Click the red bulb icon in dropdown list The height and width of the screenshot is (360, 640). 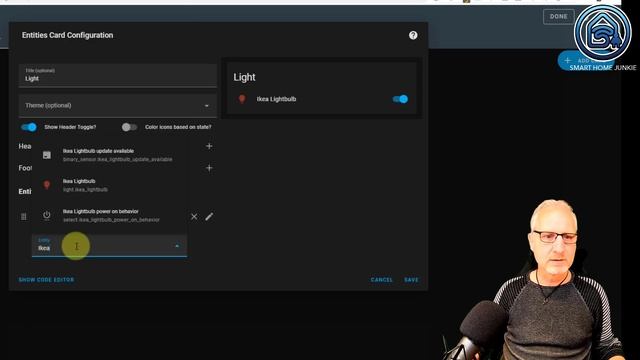click(x=47, y=185)
